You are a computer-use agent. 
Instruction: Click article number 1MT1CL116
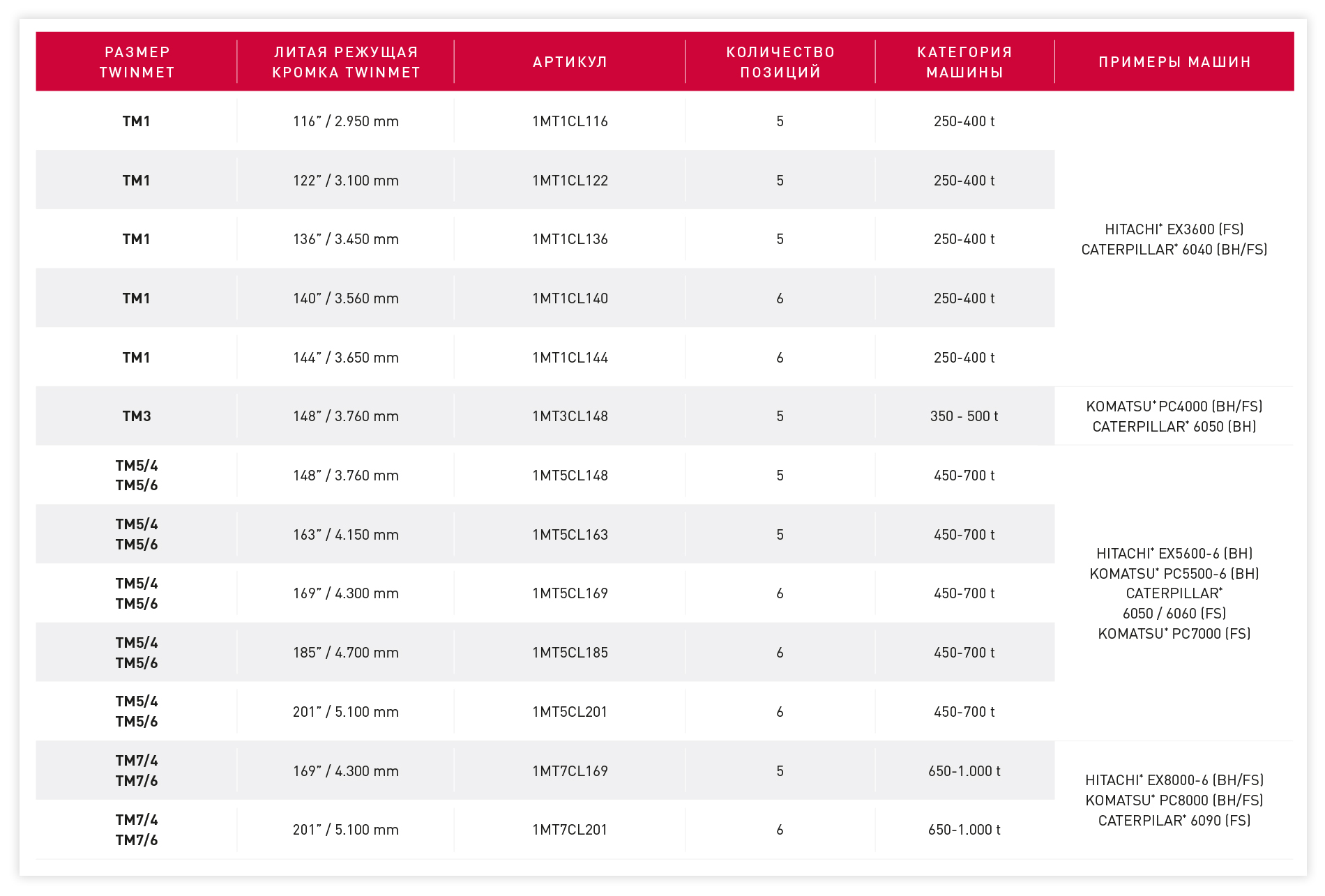click(570, 121)
